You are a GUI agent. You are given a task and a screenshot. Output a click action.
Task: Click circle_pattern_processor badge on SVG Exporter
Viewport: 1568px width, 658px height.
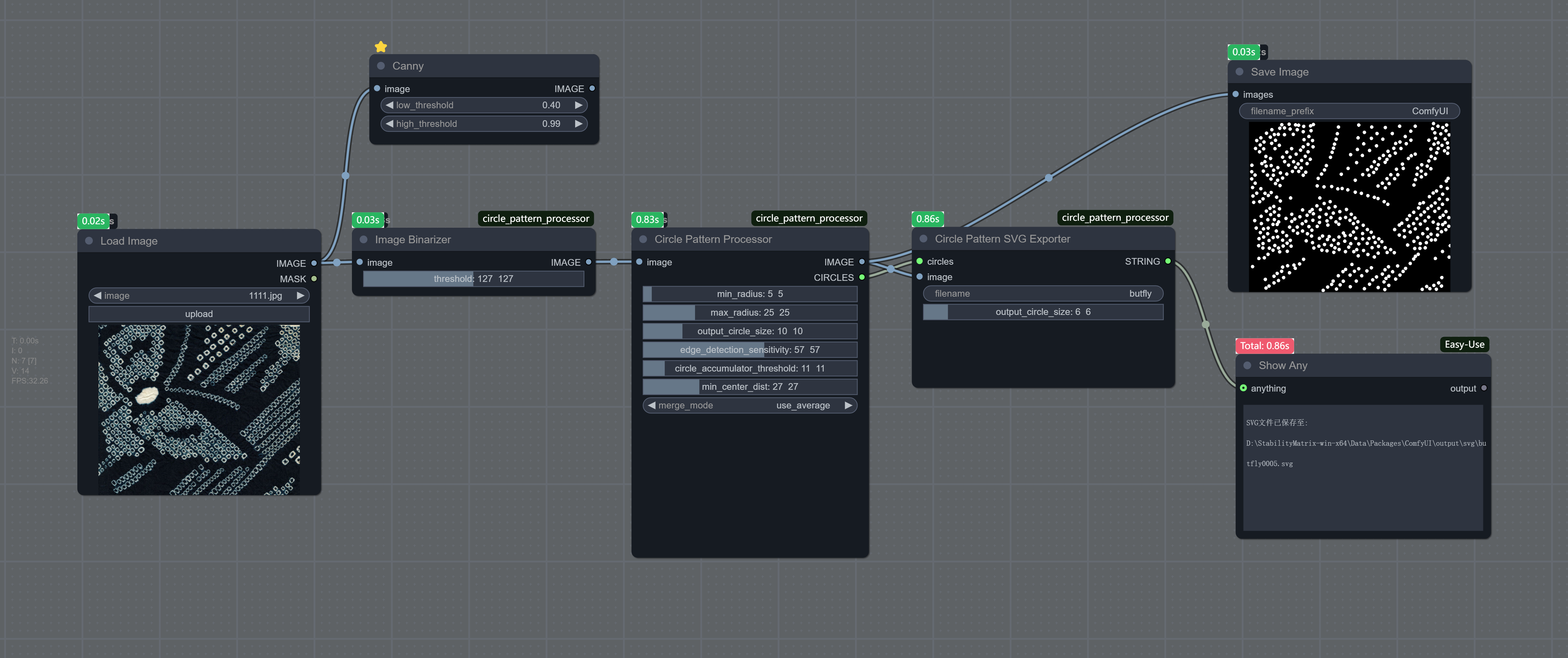(x=1115, y=217)
